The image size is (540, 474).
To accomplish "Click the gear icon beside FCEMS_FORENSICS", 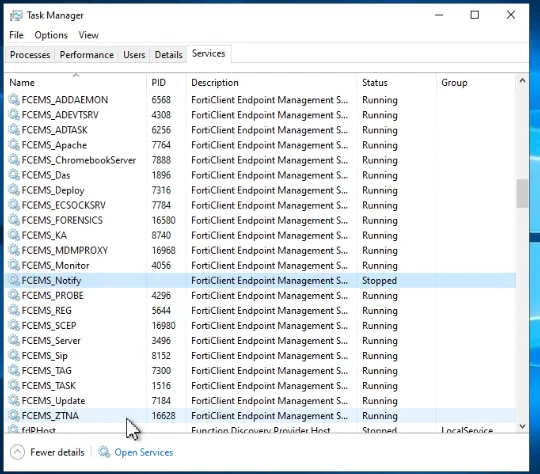I will tap(14, 220).
